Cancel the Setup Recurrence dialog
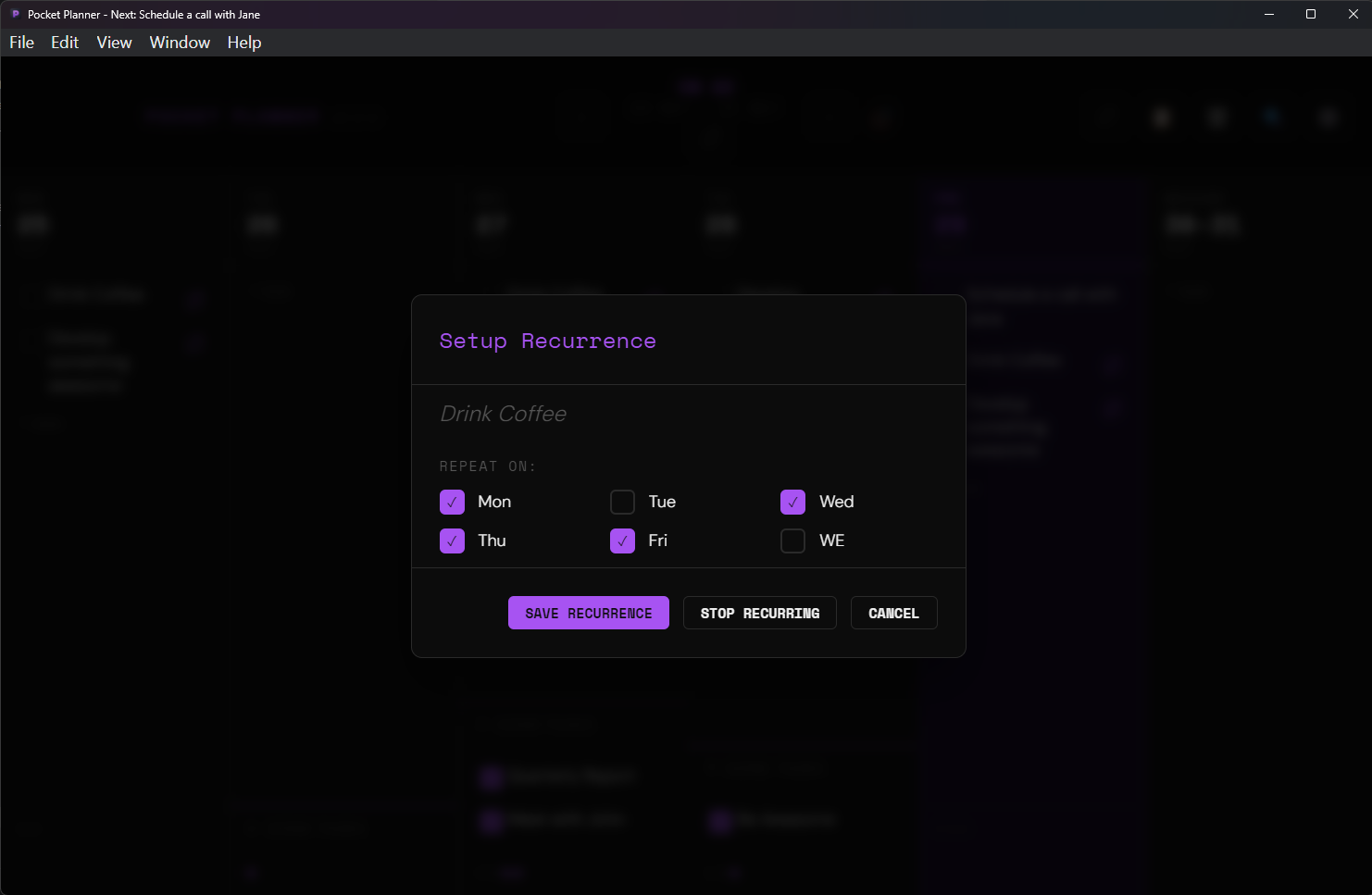1372x895 pixels. [x=894, y=613]
